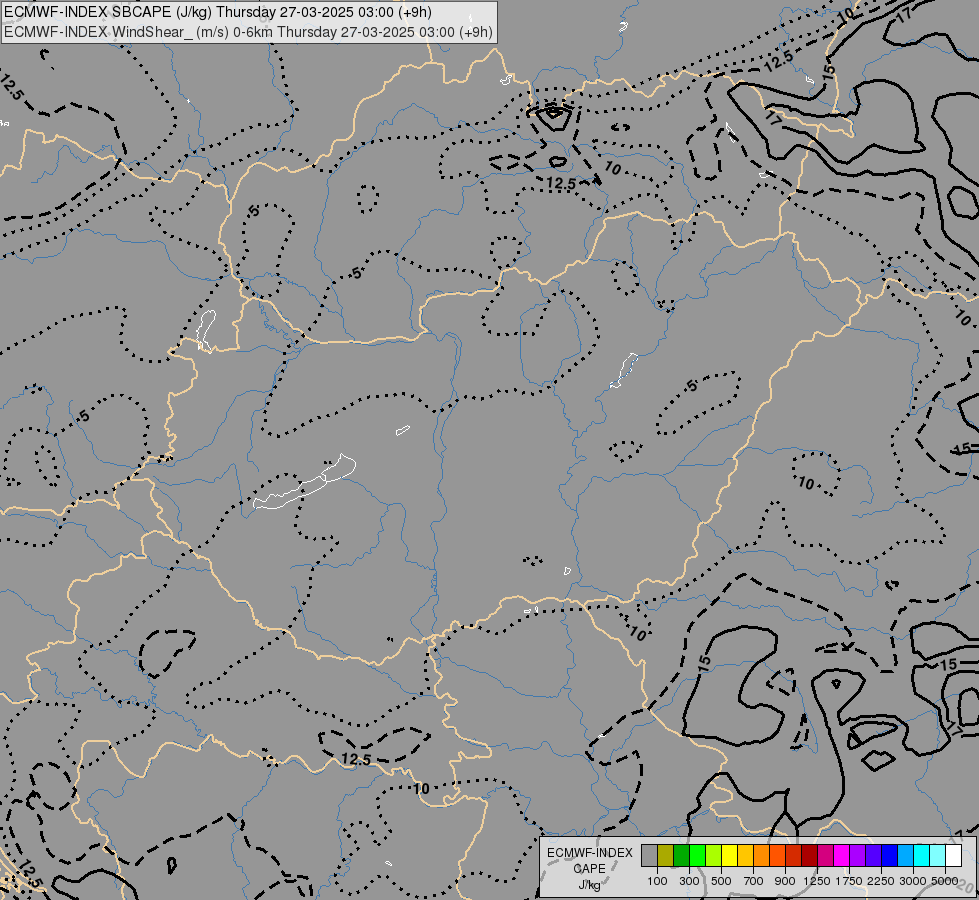Click the gray swatch in the CAPE legend
The width and height of the screenshot is (979, 900).
pos(649,855)
